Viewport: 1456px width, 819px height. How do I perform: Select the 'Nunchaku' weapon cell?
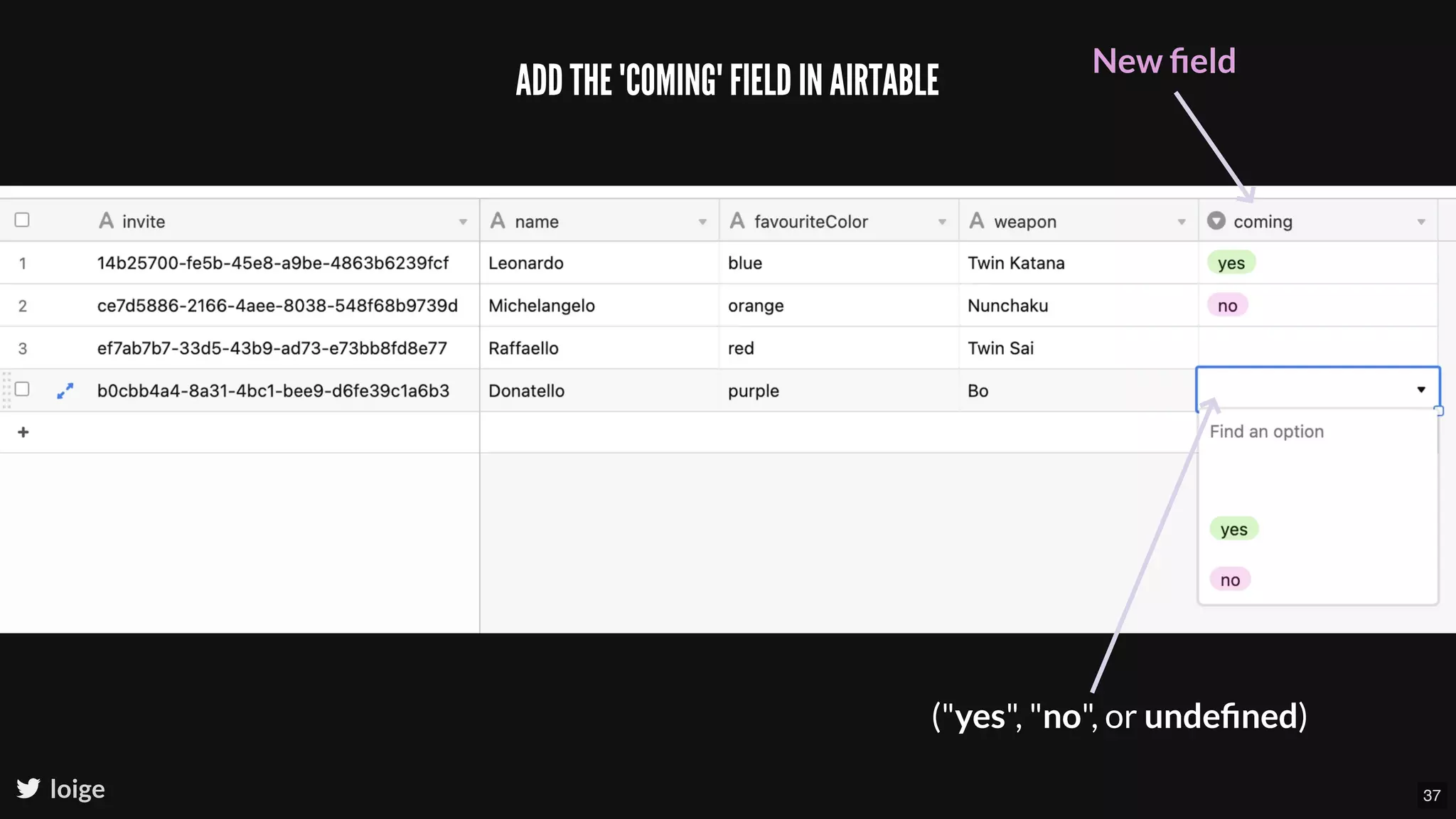[1078, 305]
